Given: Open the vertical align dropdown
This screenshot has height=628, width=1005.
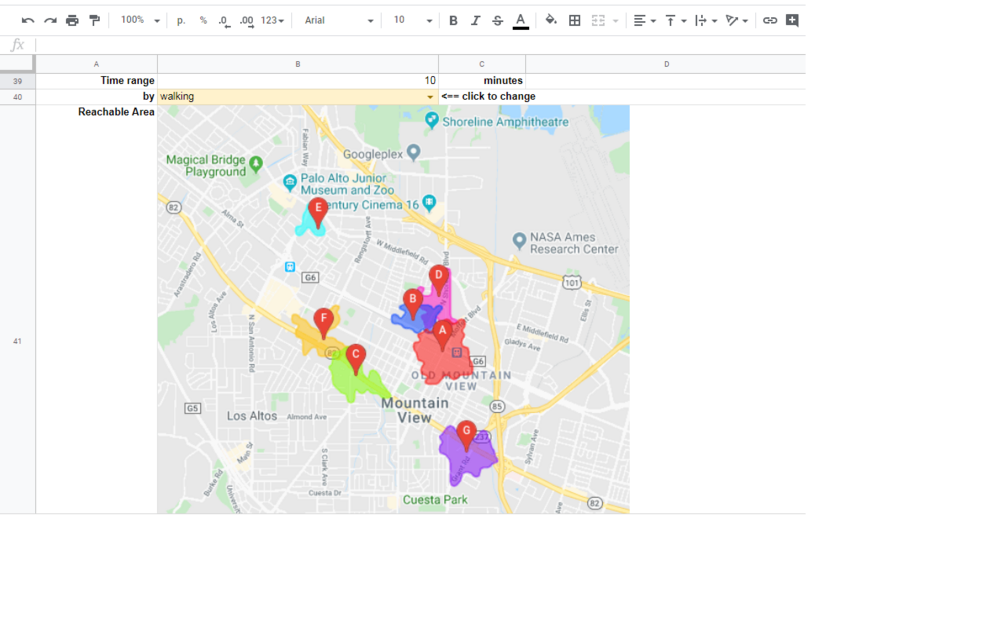Looking at the screenshot, I should pyautogui.click(x=676, y=21).
